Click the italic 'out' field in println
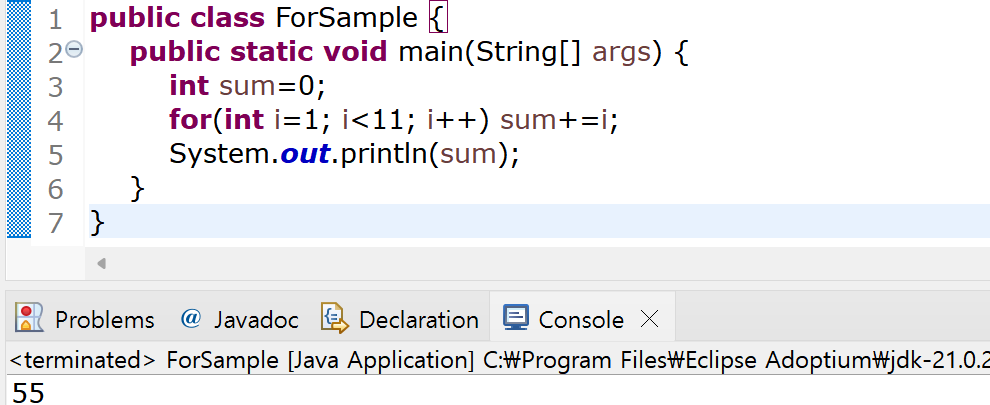 point(304,154)
